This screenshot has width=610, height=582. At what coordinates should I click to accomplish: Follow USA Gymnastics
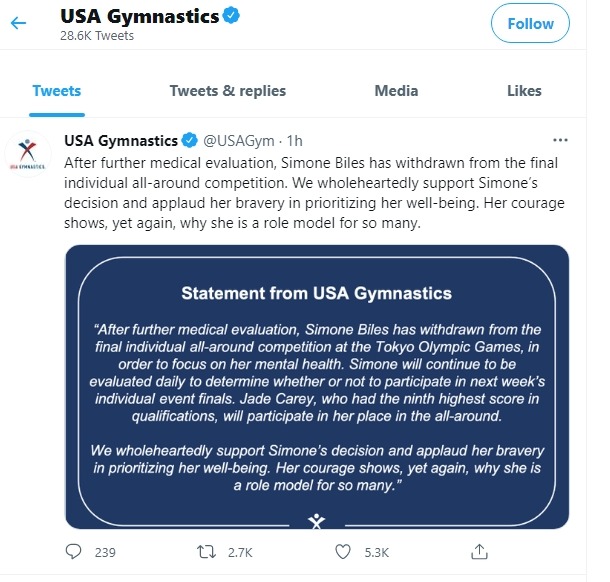pyautogui.click(x=530, y=23)
